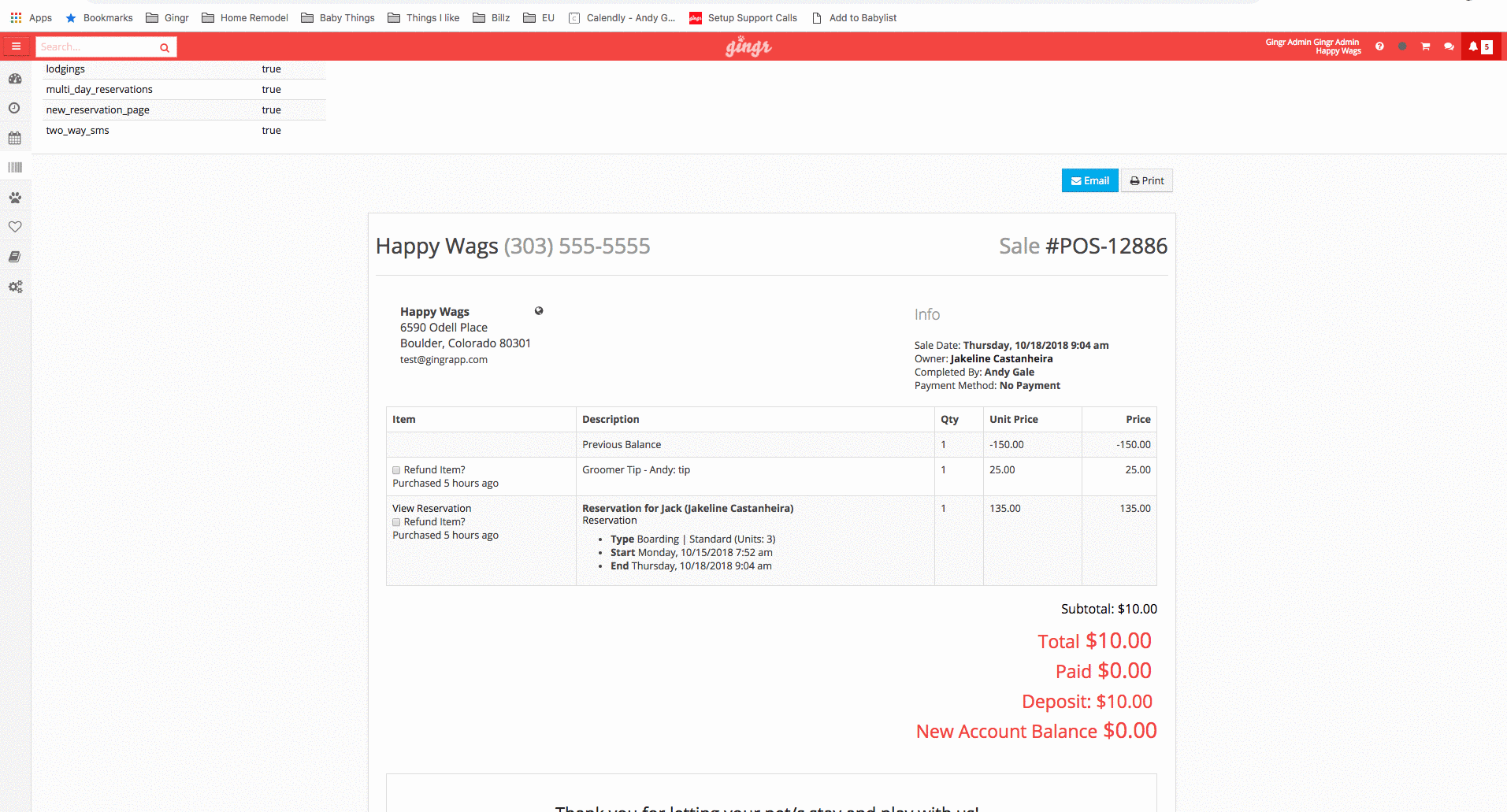Open the hamburger menu above the sidebar
The width and height of the screenshot is (1507, 812).
tap(16, 46)
